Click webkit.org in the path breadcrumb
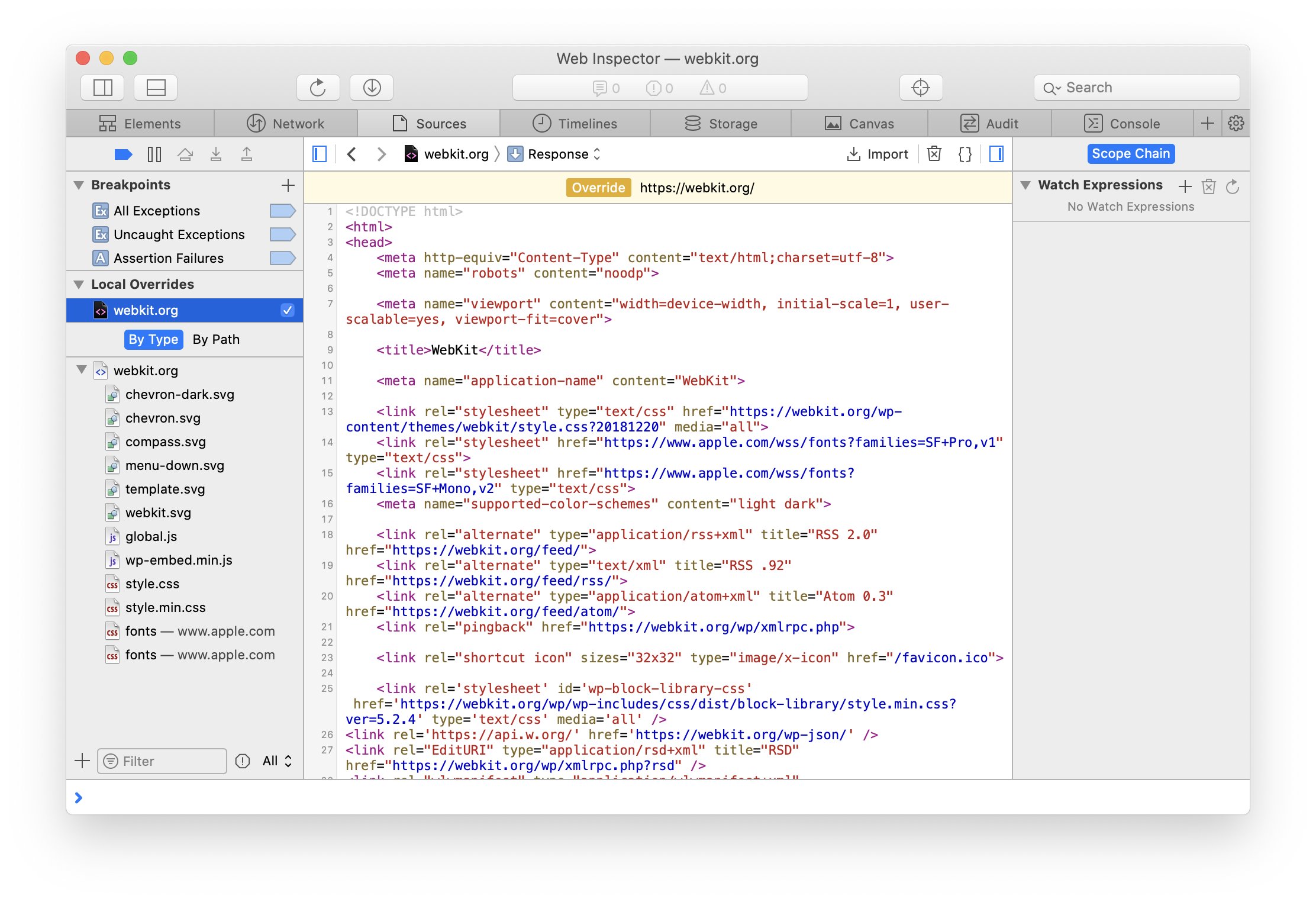The height and width of the screenshot is (902, 1316). point(447,154)
